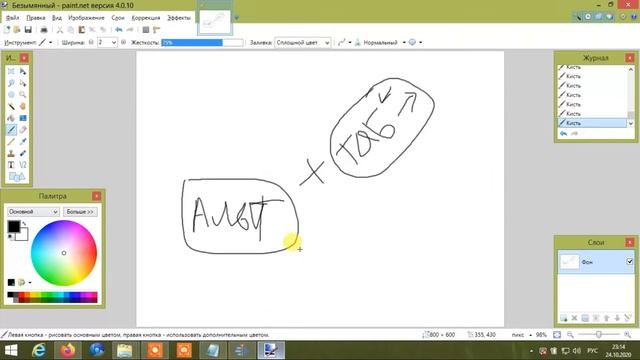
Task: Select the Clone Stamp tool
Action: [11, 153]
